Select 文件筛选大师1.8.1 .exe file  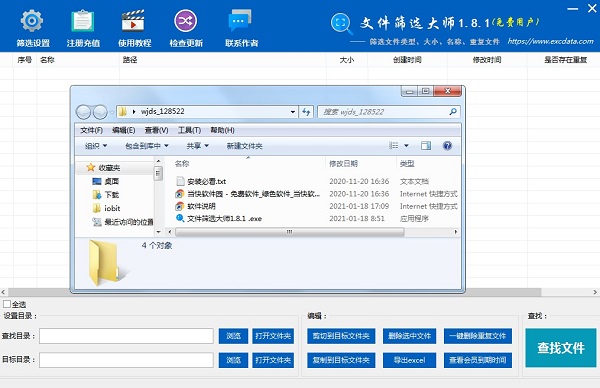(219, 218)
